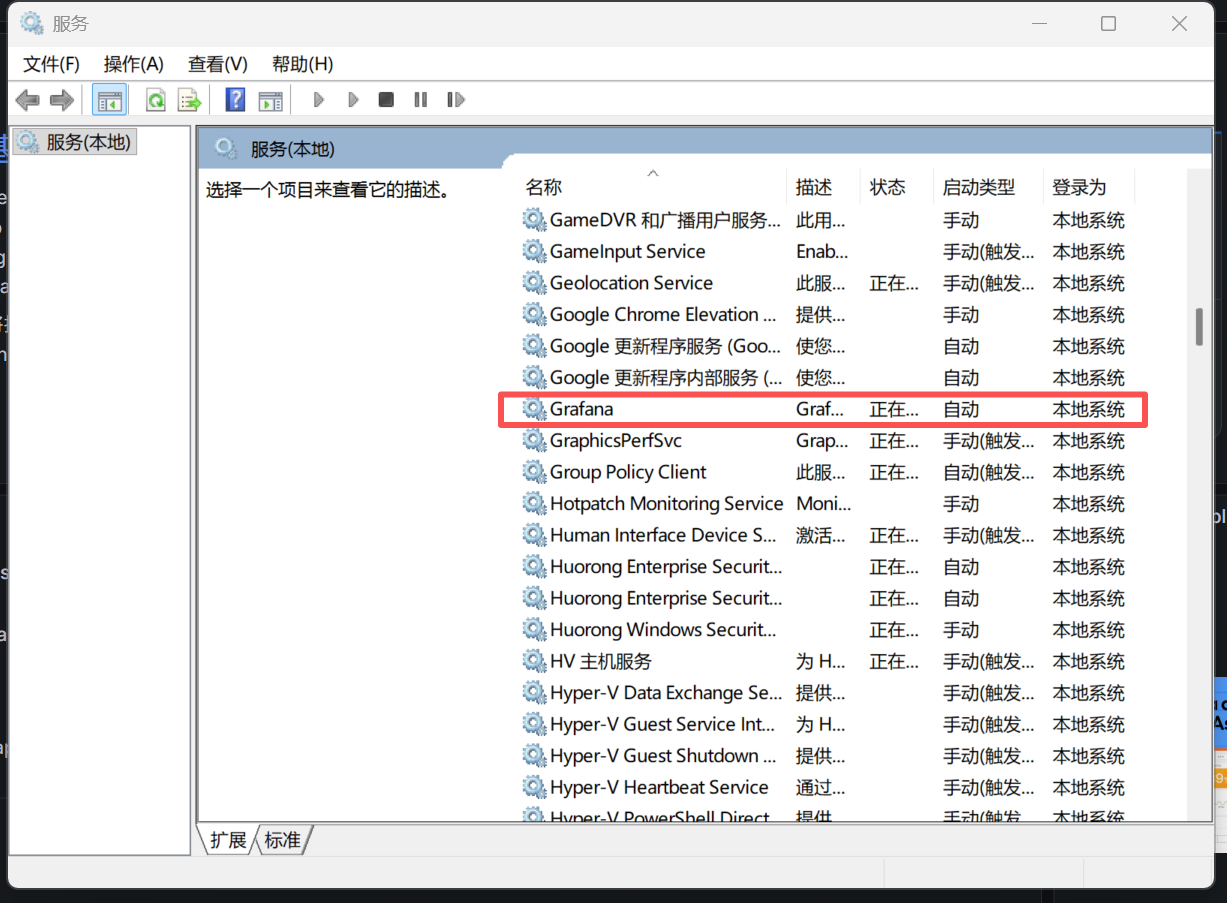Click the vertical scrollbar thumb in services list
The height and width of the screenshot is (903, 1227).
click(x=1198, y=327)
